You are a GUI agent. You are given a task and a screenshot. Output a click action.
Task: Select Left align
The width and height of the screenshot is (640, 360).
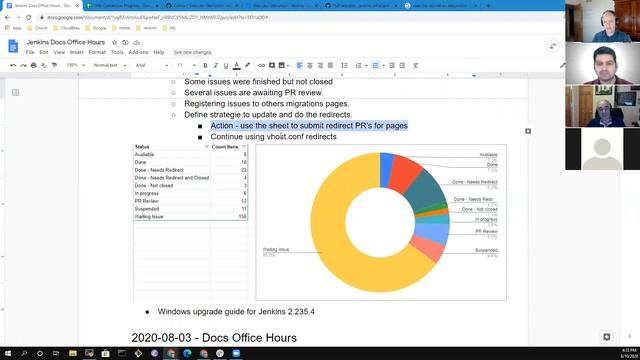[300, 65]
